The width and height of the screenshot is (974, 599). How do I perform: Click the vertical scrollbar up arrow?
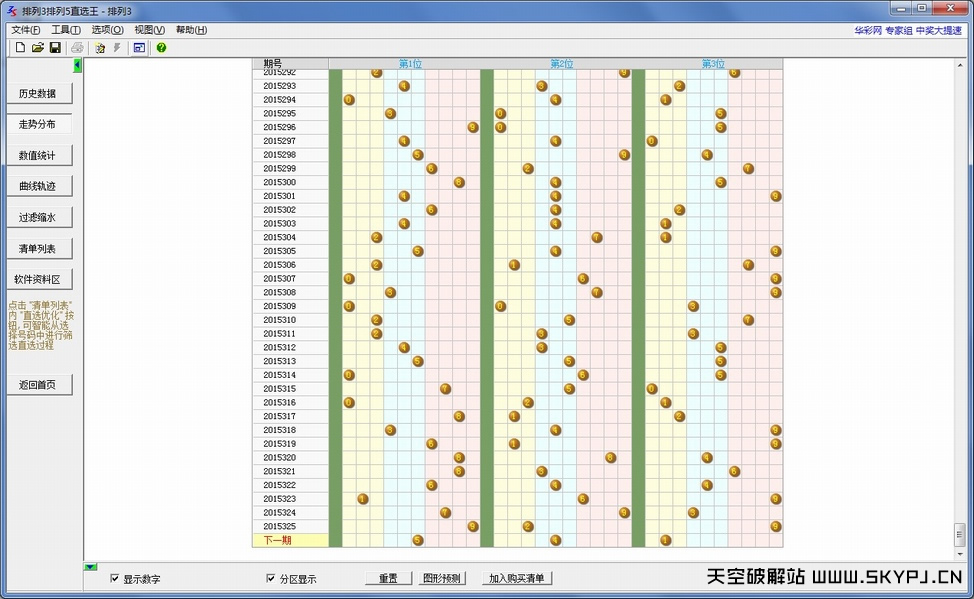click(960, 65)
